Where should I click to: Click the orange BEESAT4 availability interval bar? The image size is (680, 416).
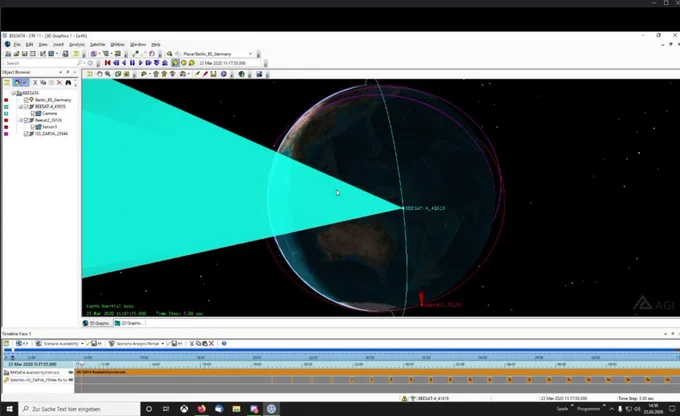(x=377, y=372)
